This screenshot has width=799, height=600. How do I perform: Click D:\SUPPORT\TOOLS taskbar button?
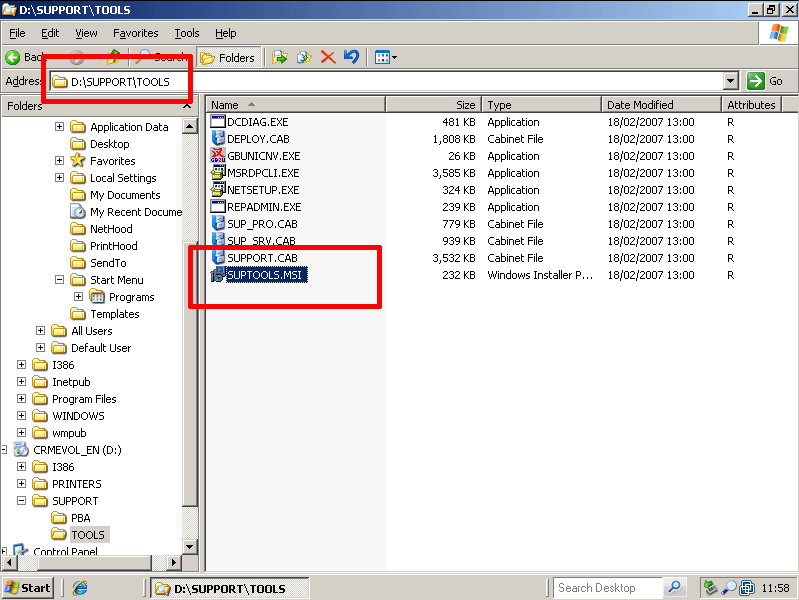(x=230, y=588)
